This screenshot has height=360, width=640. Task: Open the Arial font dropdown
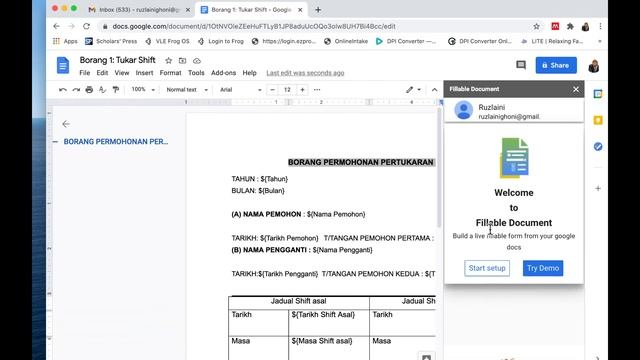coord(240,90)
